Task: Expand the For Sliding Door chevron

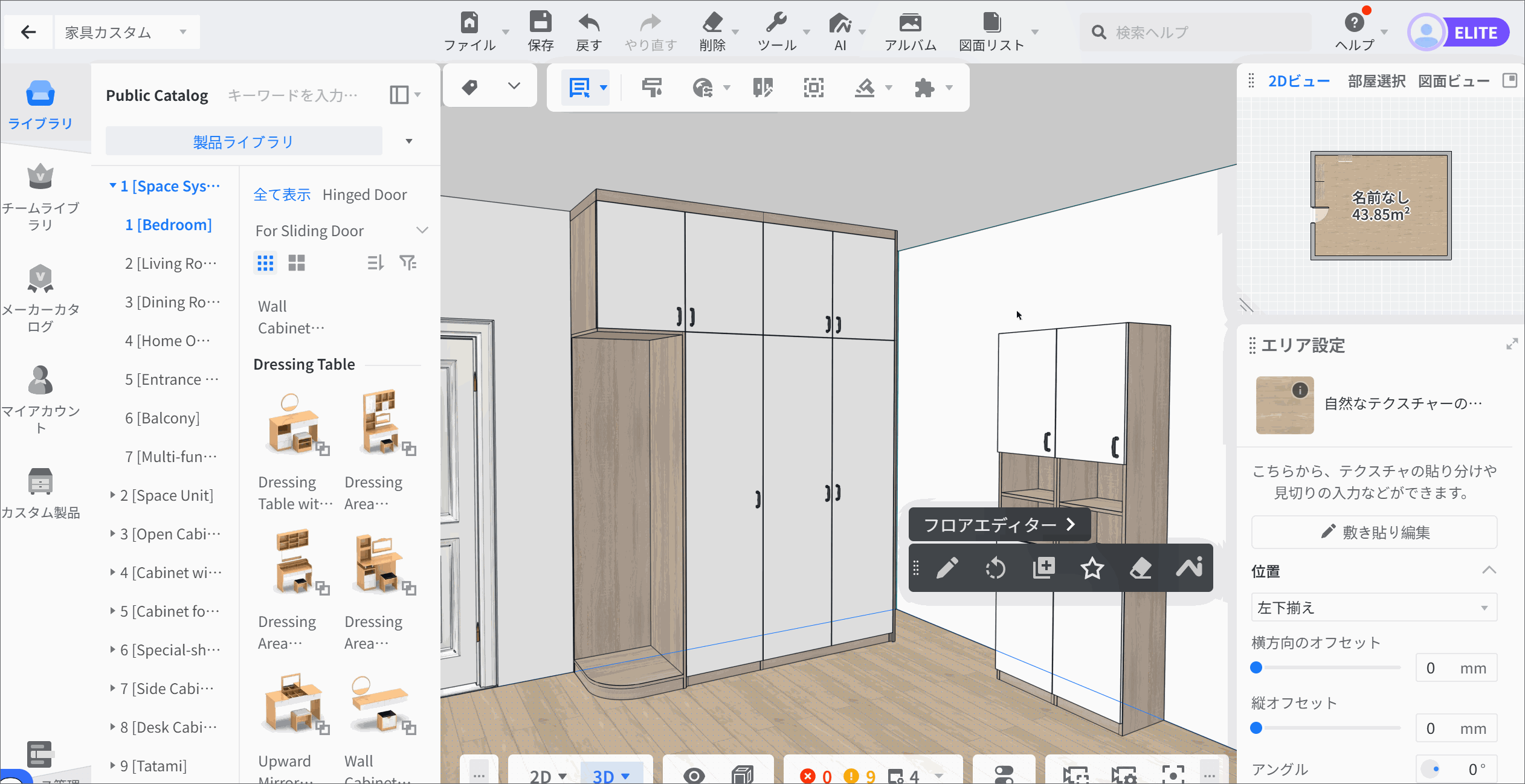Action: tap(422, 230)
